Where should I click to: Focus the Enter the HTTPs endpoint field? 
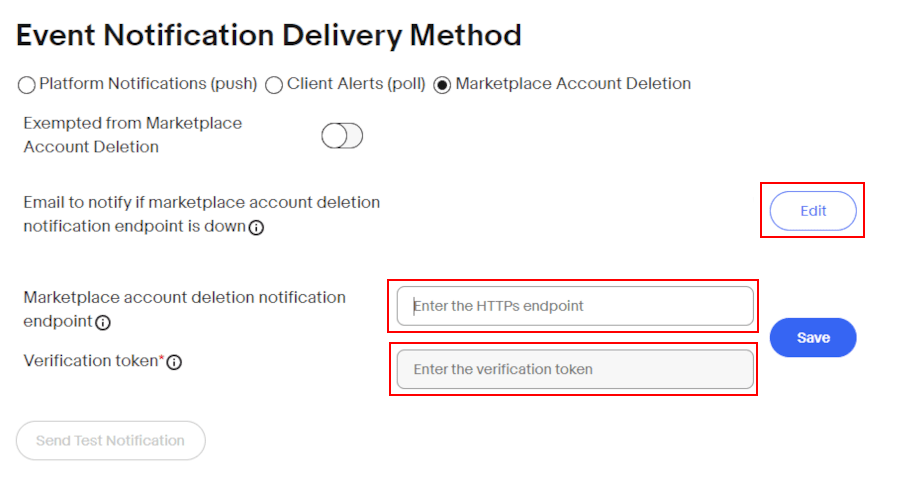click(x=575, y=306)
